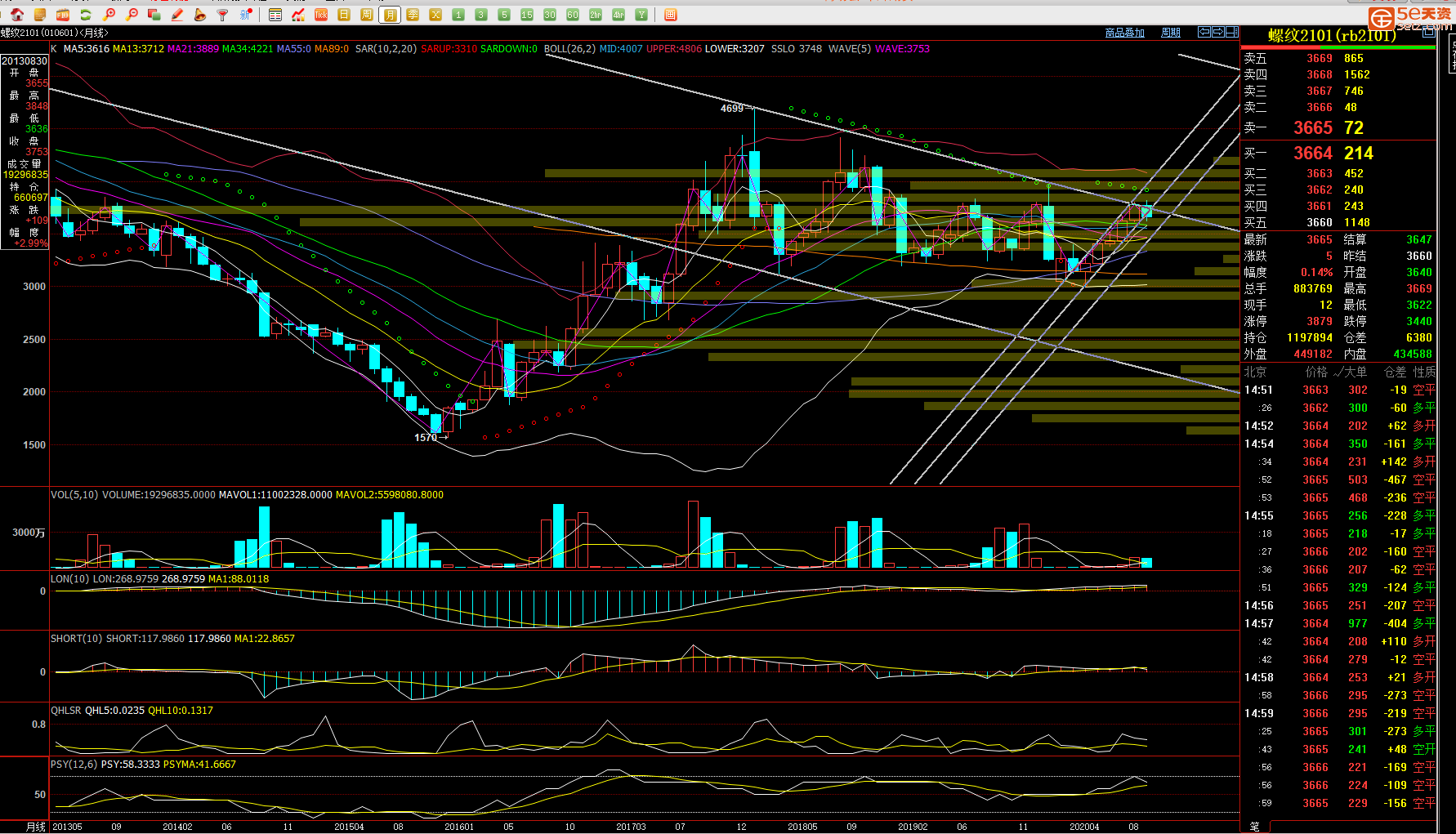Switch to 3-minute chart
Image resolution: width=1456 pixels, height=834 pixels.
[x=481, y=15]
